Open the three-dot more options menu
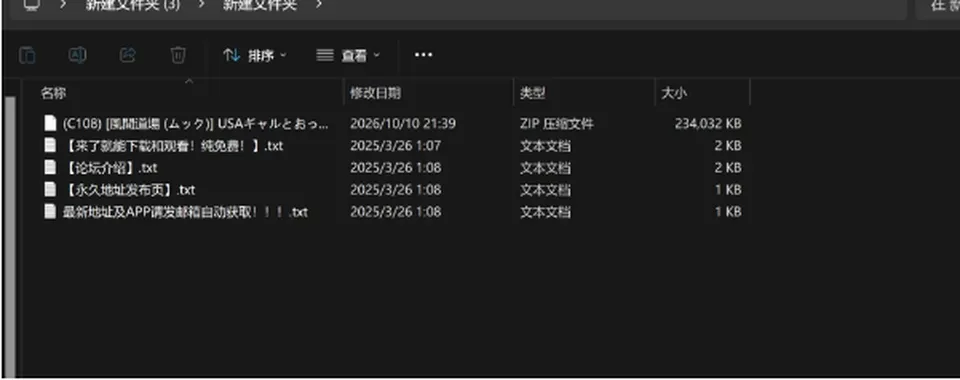 coord(423,55)
